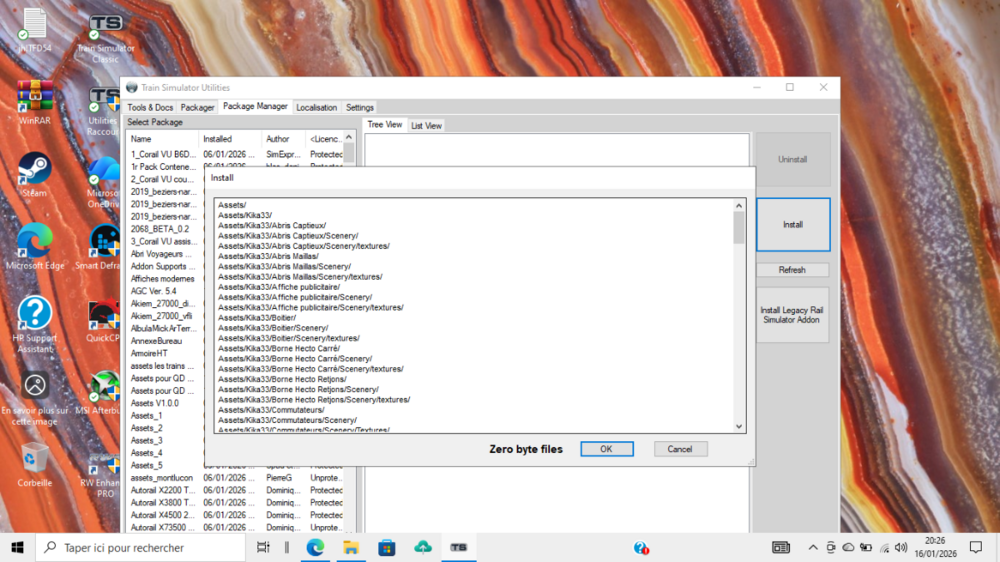Open HP Support Assistant desktop icon
Image resolution: width=1000 pixels, height=562 pixels.
pyautogui.click(x=34, y=325)
